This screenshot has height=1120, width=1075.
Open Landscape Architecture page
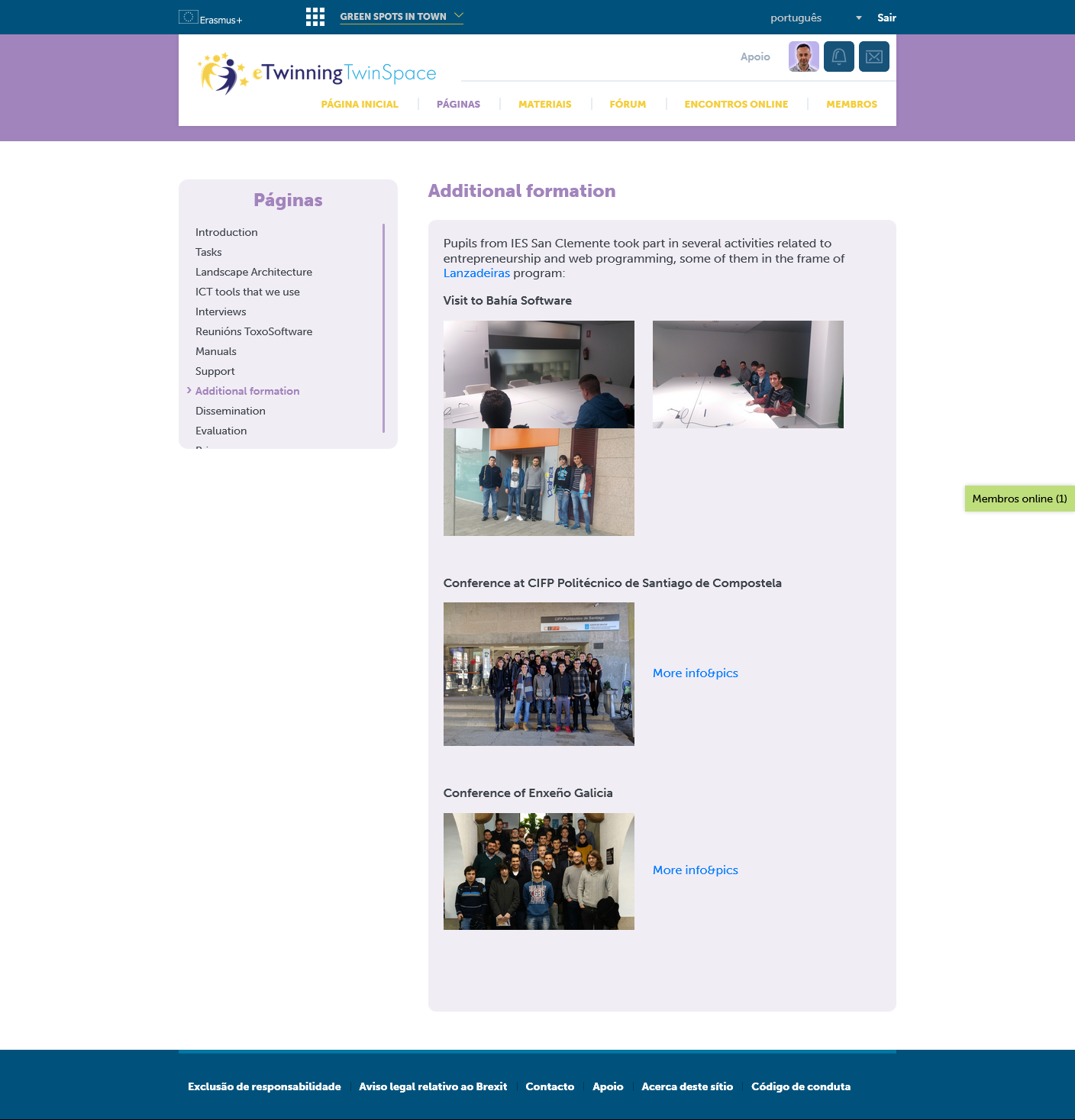coord(253,272)
